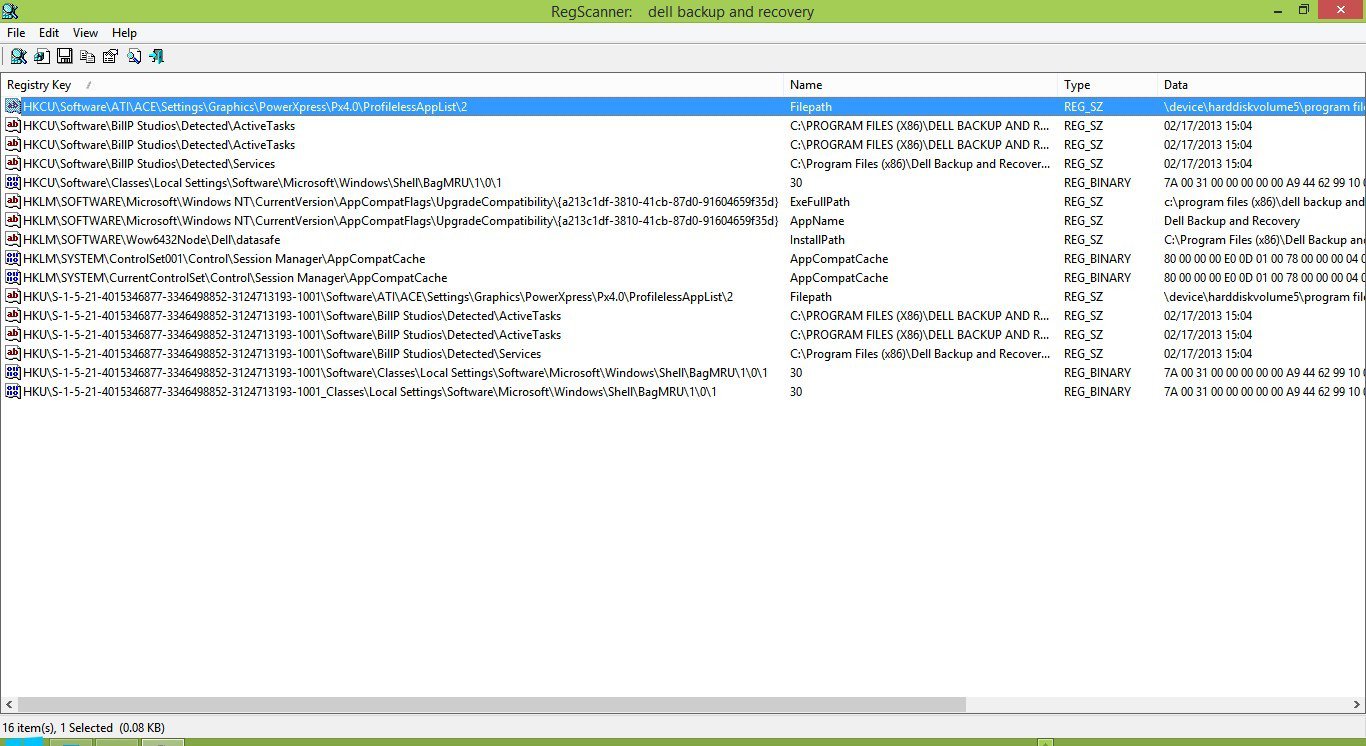Screen dimensions: 1366x746
Task: Click the RegScanner title bar app icon
Action: pos(10,11)
